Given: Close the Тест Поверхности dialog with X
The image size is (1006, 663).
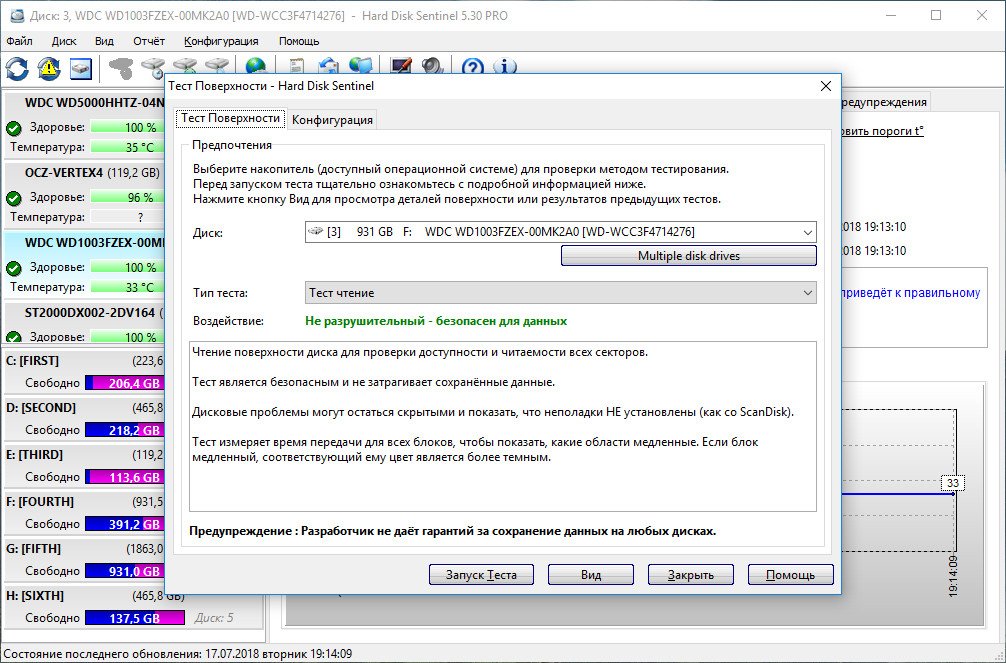Looking at the screenshot, I should click(826, 86).
